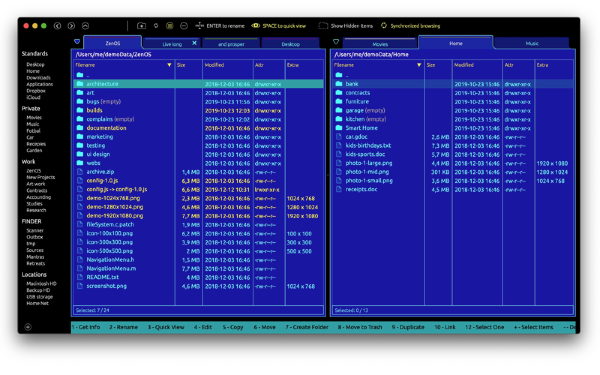
Task: Click the folder icon beside builds
Action: tap(80, 110)
